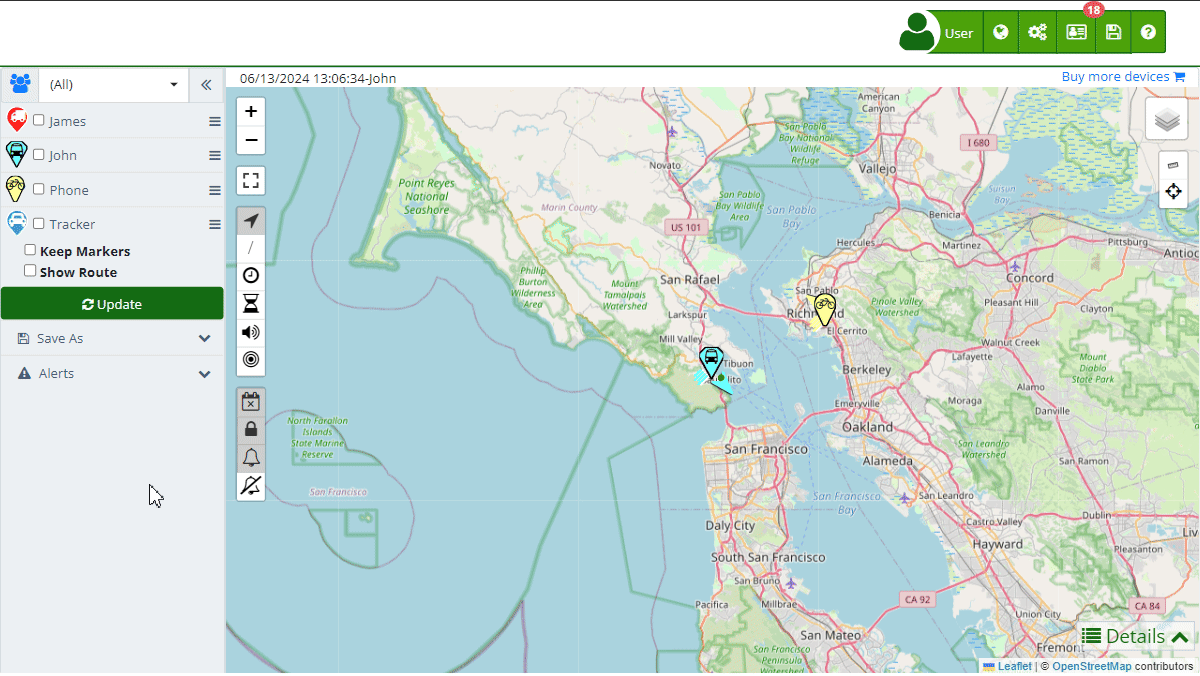The image size is (1200, 676).
Task: Toggle fullscreen map view
Action: 251,181
